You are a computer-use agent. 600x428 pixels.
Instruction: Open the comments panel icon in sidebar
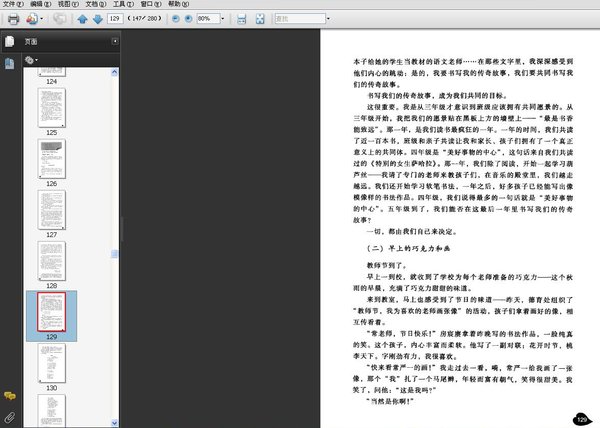(x=10, y=397)
